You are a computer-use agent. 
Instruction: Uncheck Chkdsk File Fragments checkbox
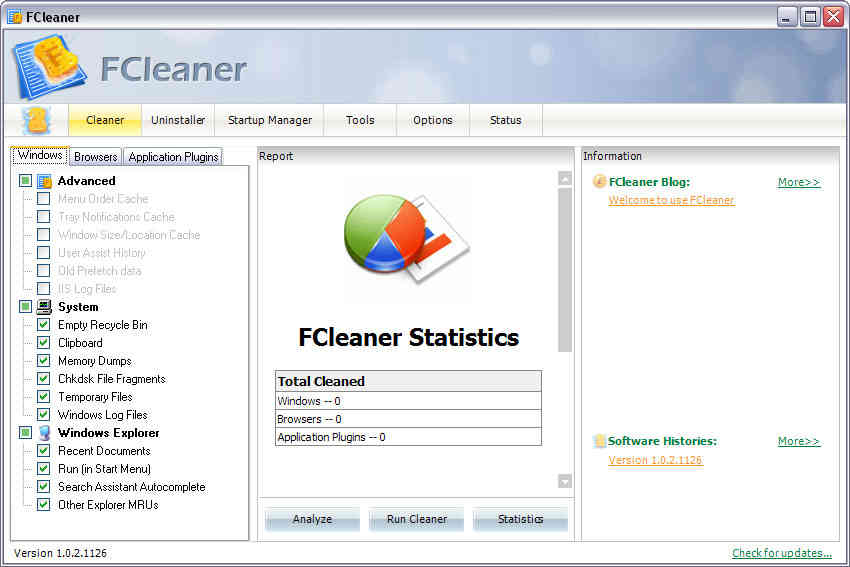coord(43,378)
